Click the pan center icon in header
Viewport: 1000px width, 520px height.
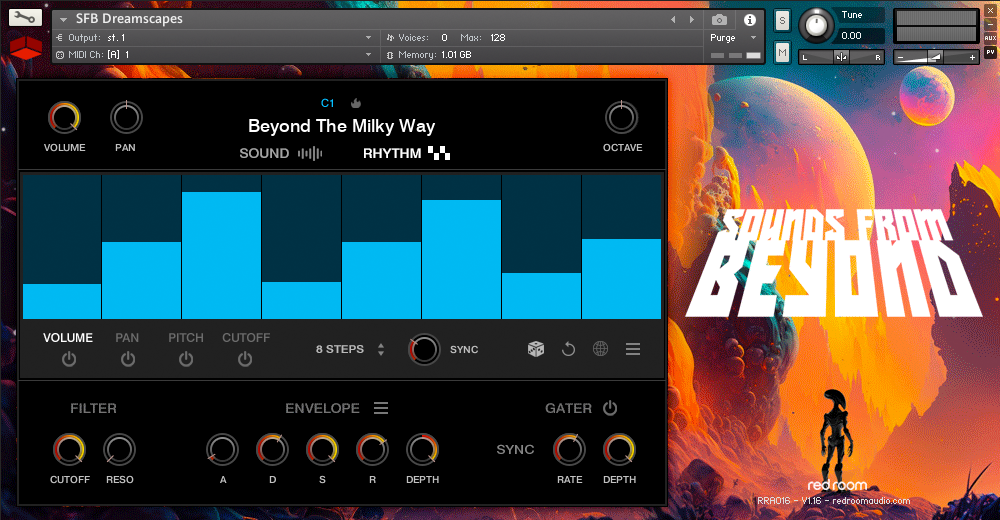(x=842, y=57)
